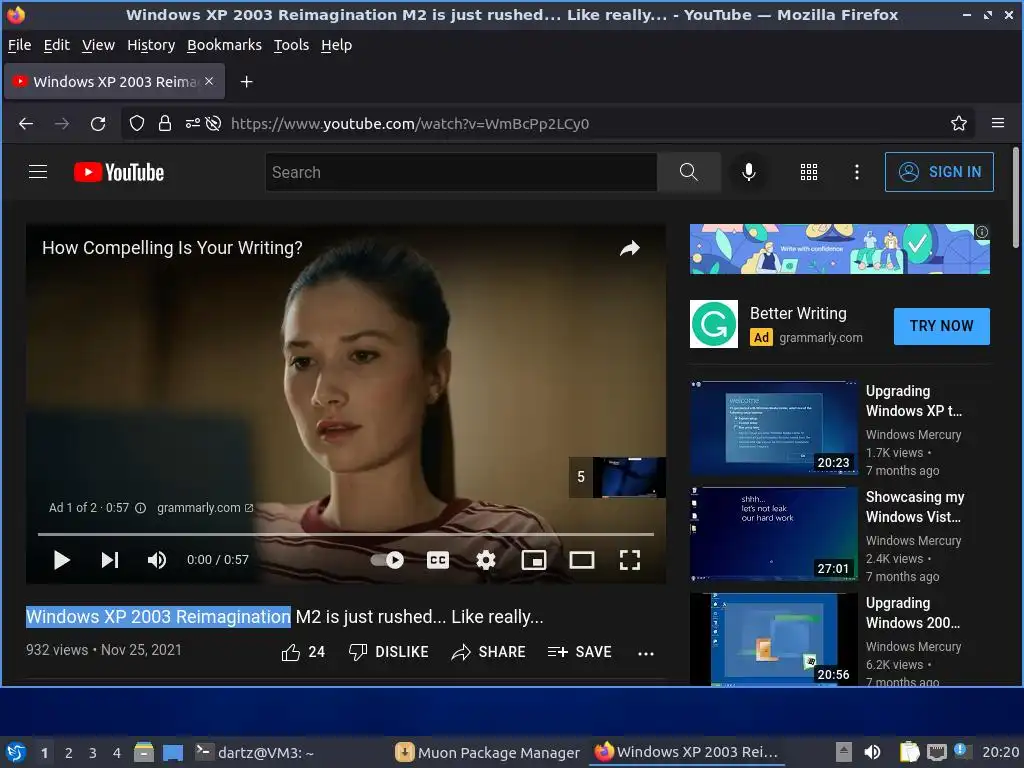Open a new tab with the plus button
This screenshot has width=1024, height=768.
coord(246,82)
